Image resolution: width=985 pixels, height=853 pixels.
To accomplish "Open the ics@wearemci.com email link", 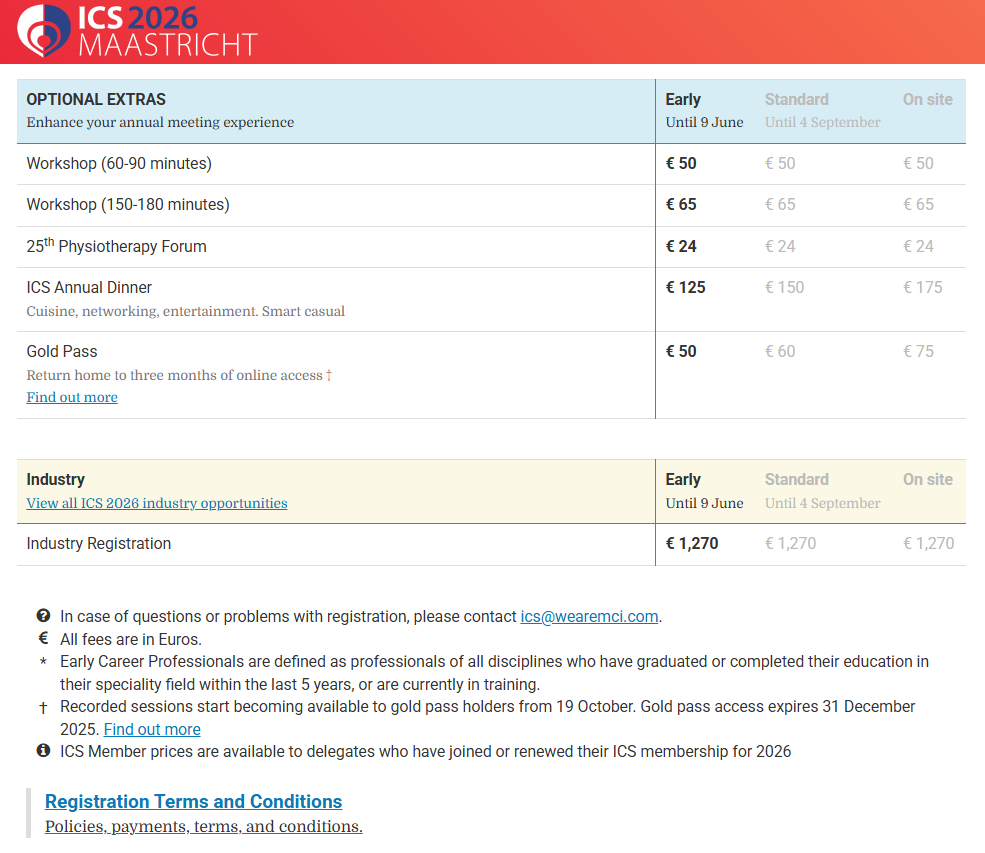I will [x=589, y=617].
